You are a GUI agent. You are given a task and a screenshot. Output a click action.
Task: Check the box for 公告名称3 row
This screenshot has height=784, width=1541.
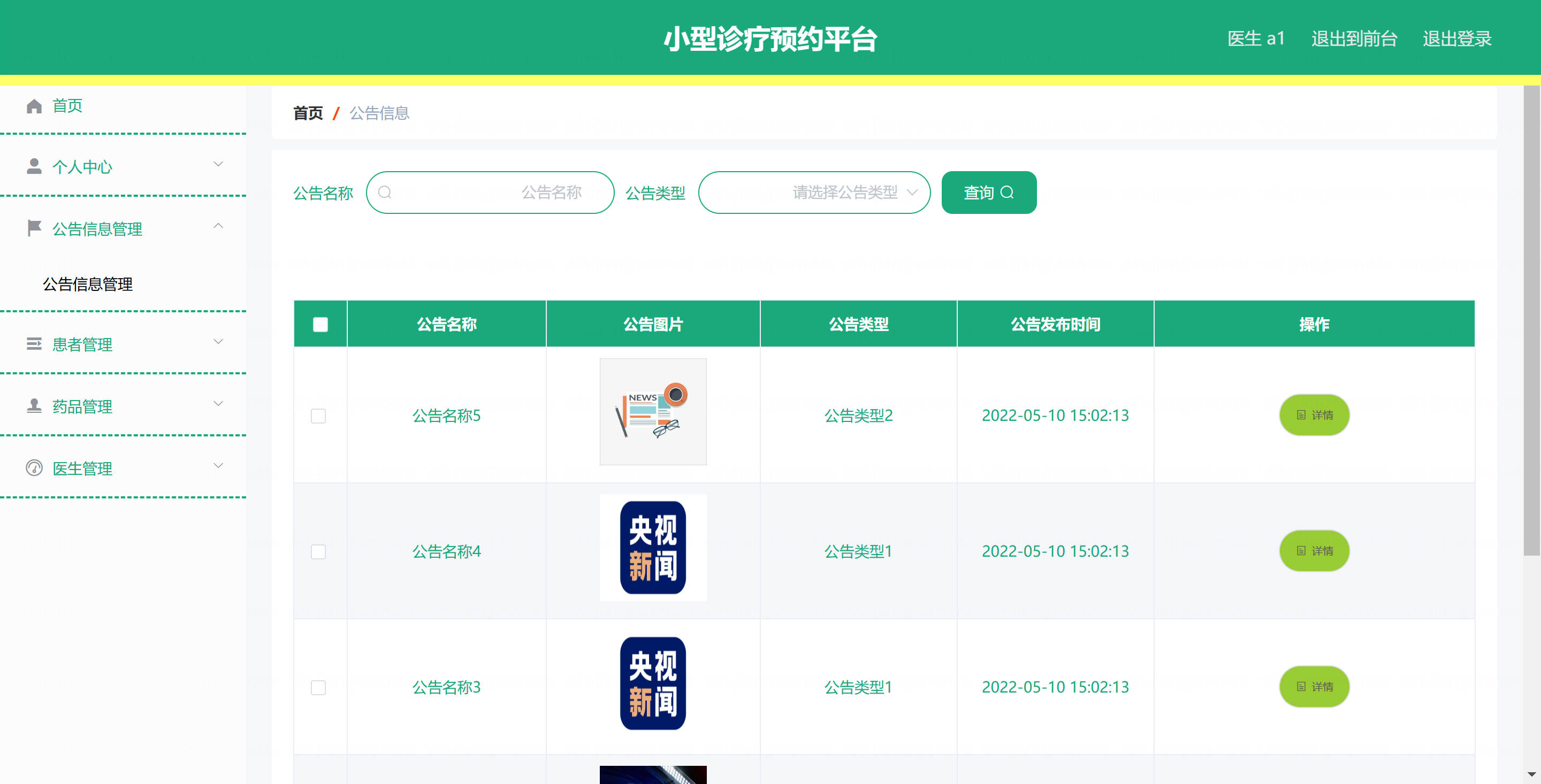(x=318, y=687)
